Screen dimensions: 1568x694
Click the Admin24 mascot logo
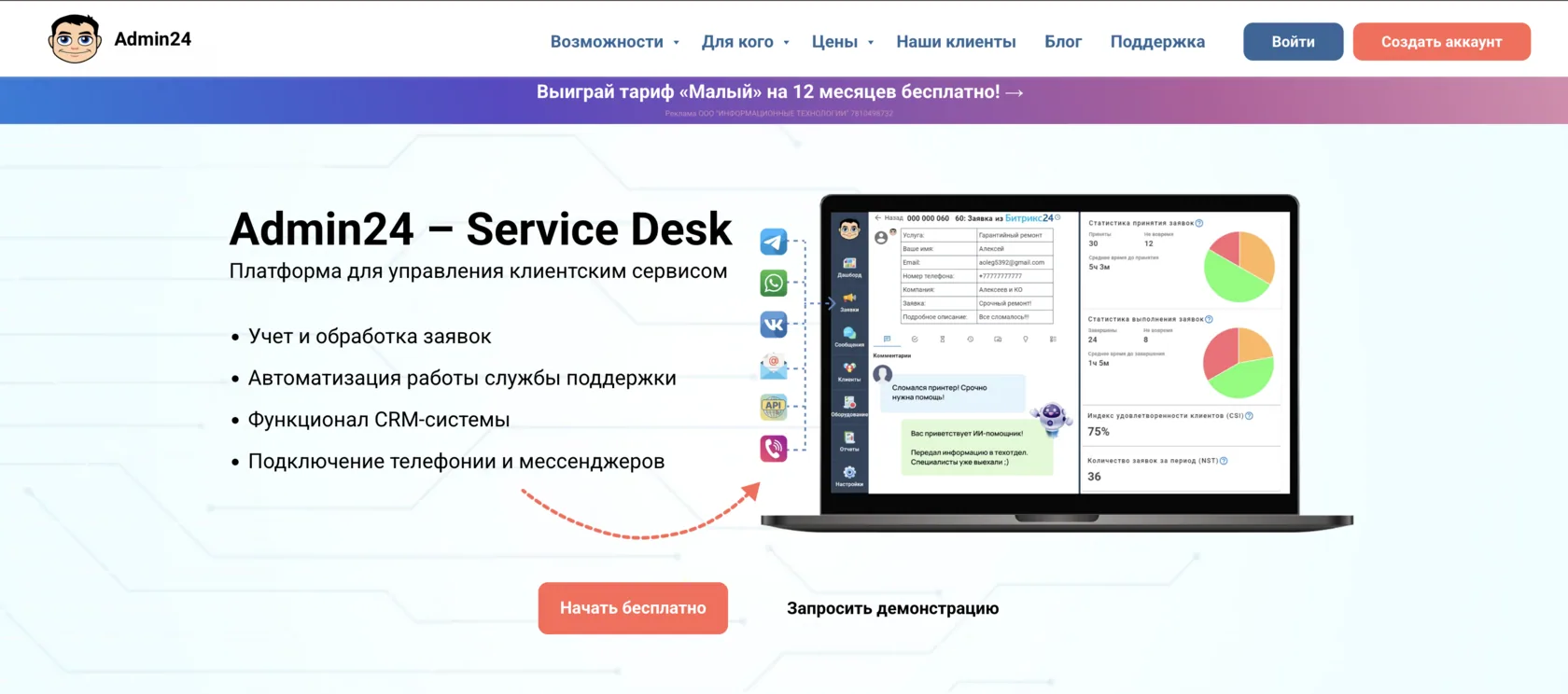click(75, 39)
